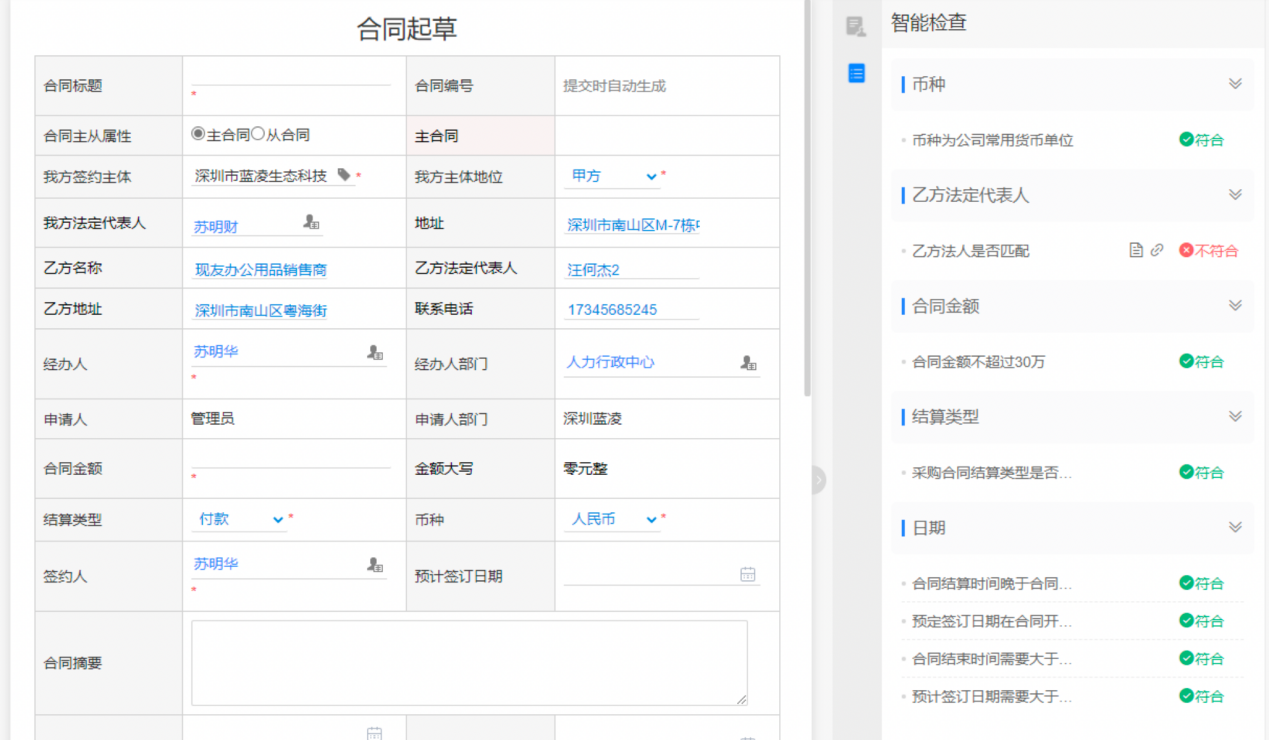This screenshot has width=1269, height=740.
Task: Open person picker icon for 签约人
Action: (375, 565)
